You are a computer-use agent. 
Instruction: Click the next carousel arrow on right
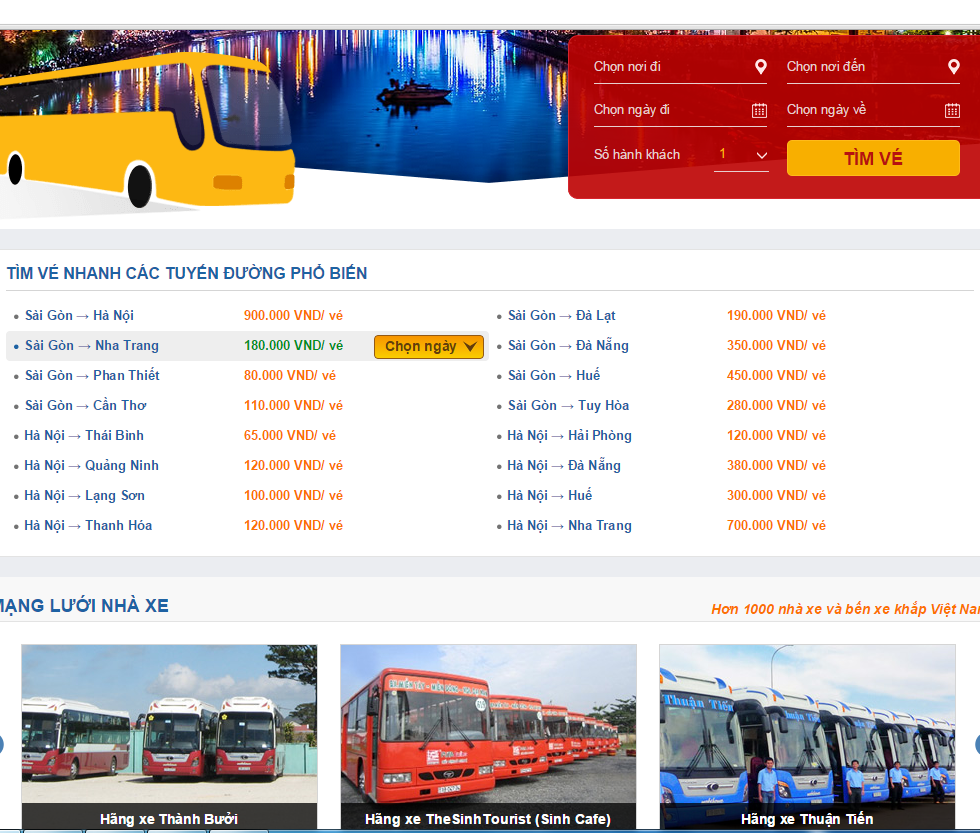click(976, 745)
